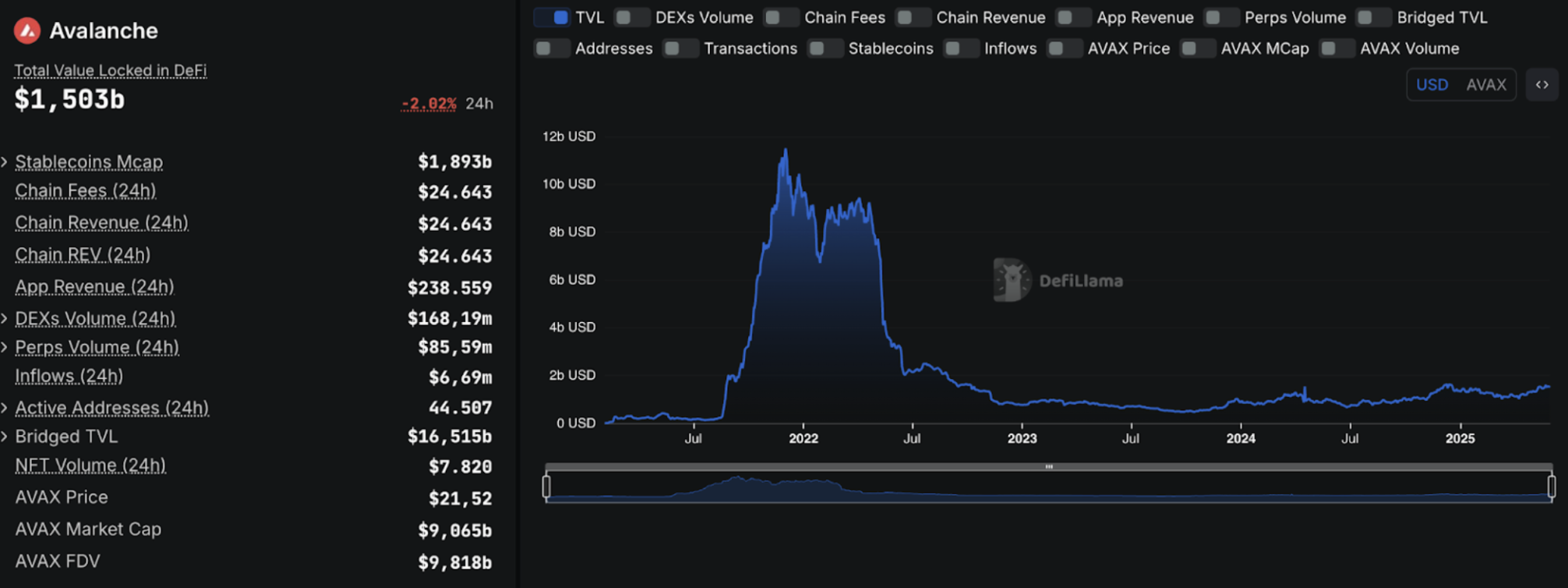Enable the Chain Fees series toggle
1568x588 pixels.
pyautogui.click(x=781, y=17)
